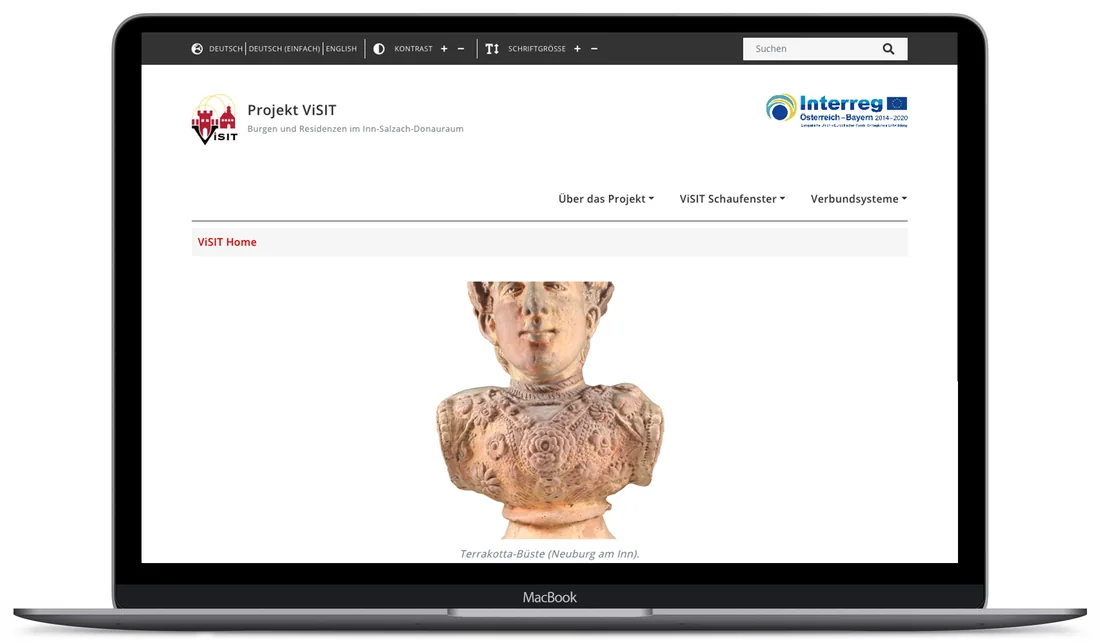This screenshot has height=644, width=1100.
Task: Click the magnifying glass search icon
Action: click(x=889, y=49)
